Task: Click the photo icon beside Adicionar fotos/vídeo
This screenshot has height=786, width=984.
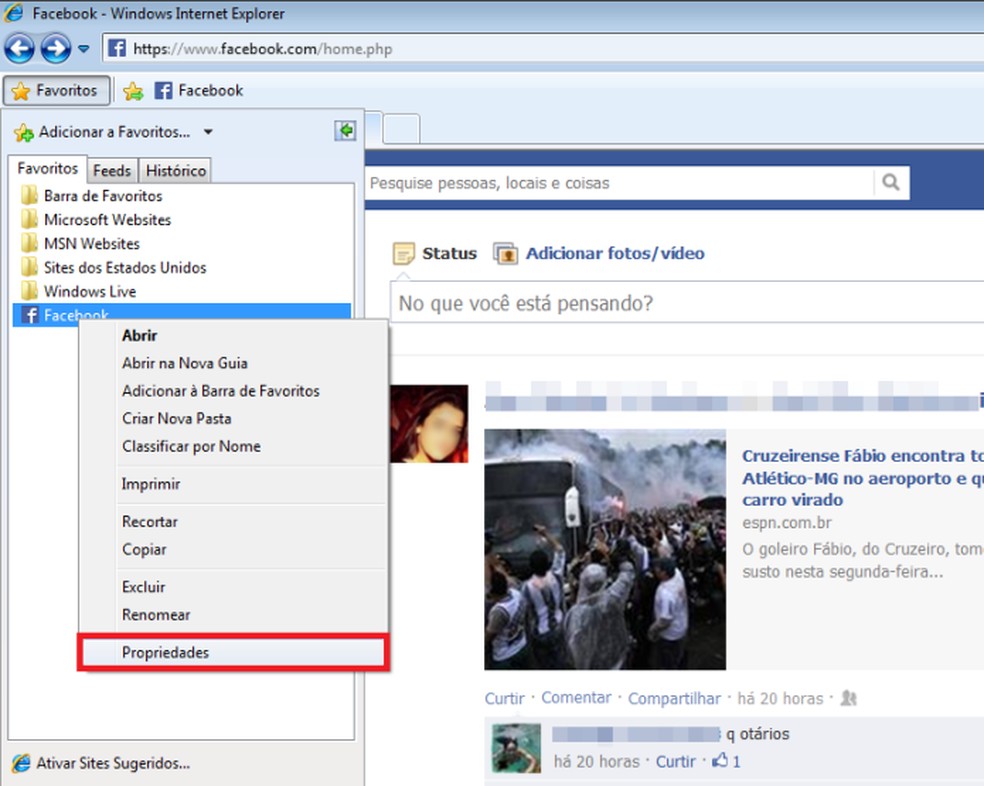Action: click(506, 254)
